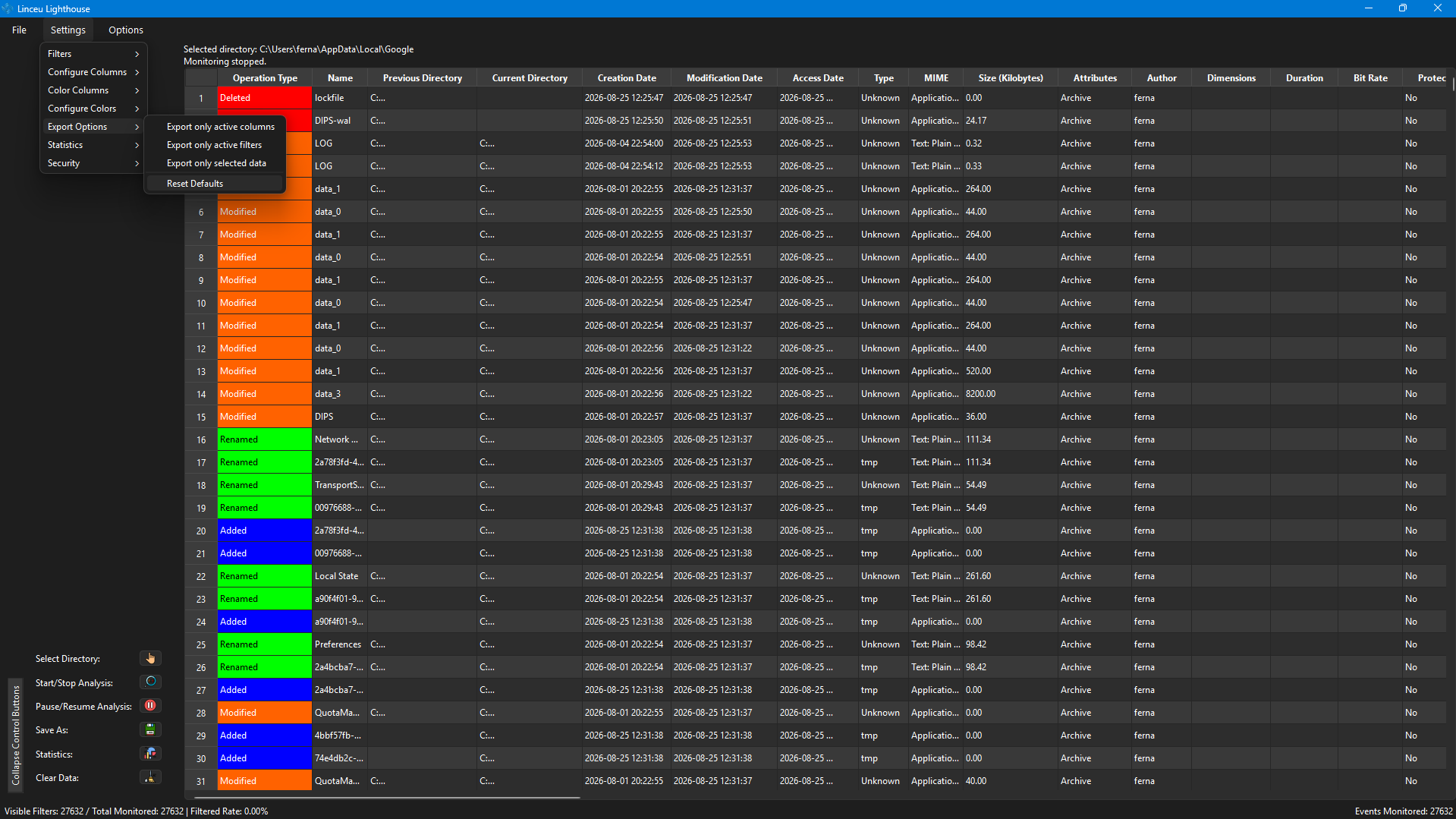Click the Start/Stop Analysis magnifier icon
Image resolution: width=1456 pixels, height=819 pixels.
150,682
